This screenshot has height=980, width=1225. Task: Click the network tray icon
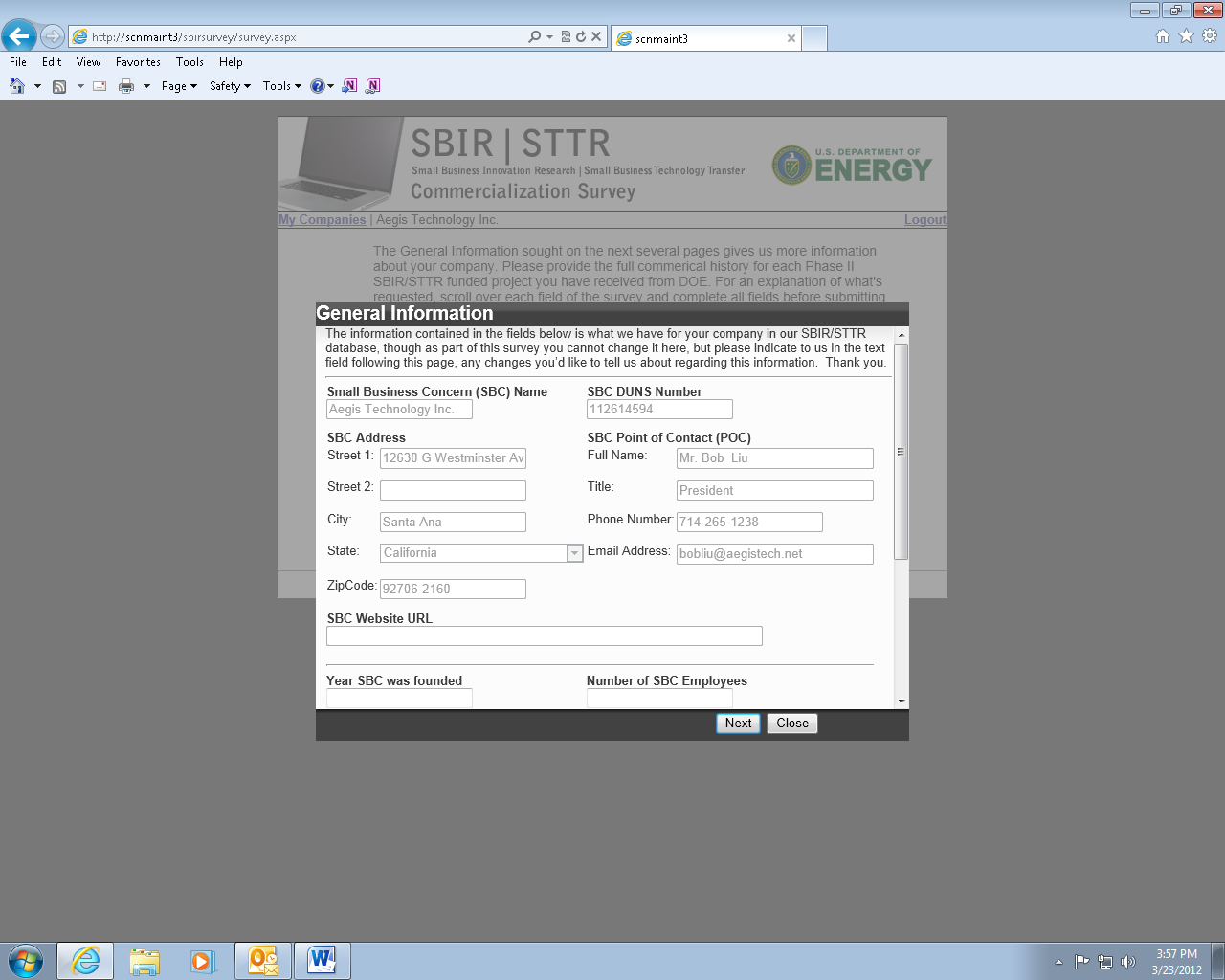click(x=1105, y=962)
